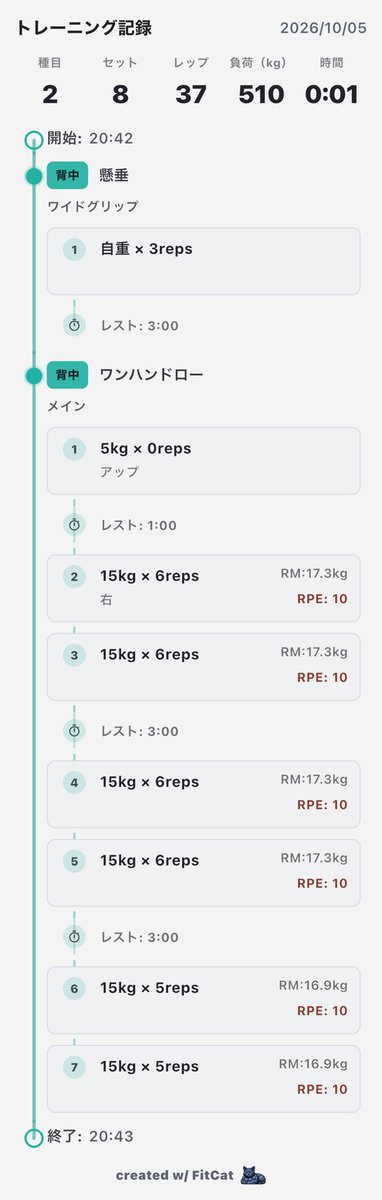Click the FitCat cat logo icon
The height and width of the screenshot is (1200, 382).
254,1175
